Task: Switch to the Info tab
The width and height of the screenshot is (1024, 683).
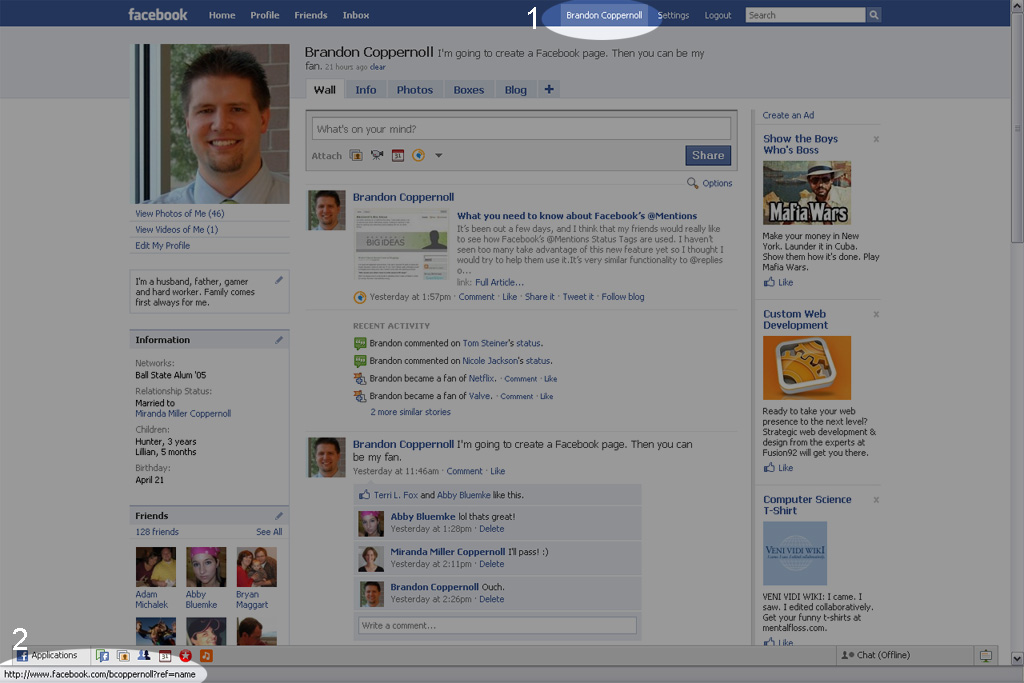Action: pyautogui.click(x=366, y=89)
